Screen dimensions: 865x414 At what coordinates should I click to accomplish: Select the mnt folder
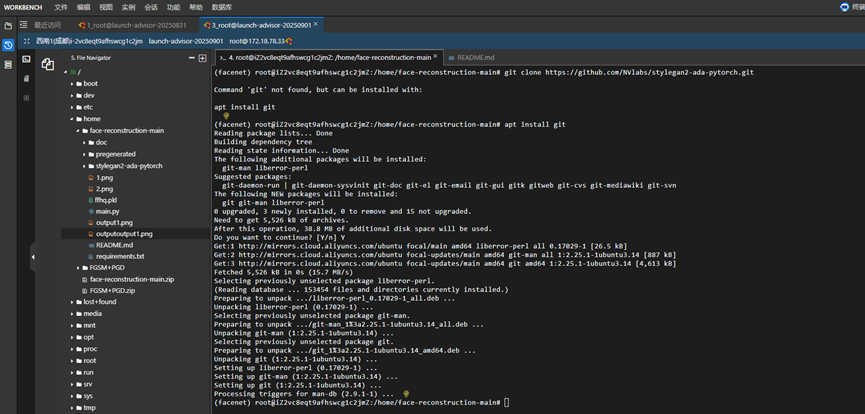89,326
